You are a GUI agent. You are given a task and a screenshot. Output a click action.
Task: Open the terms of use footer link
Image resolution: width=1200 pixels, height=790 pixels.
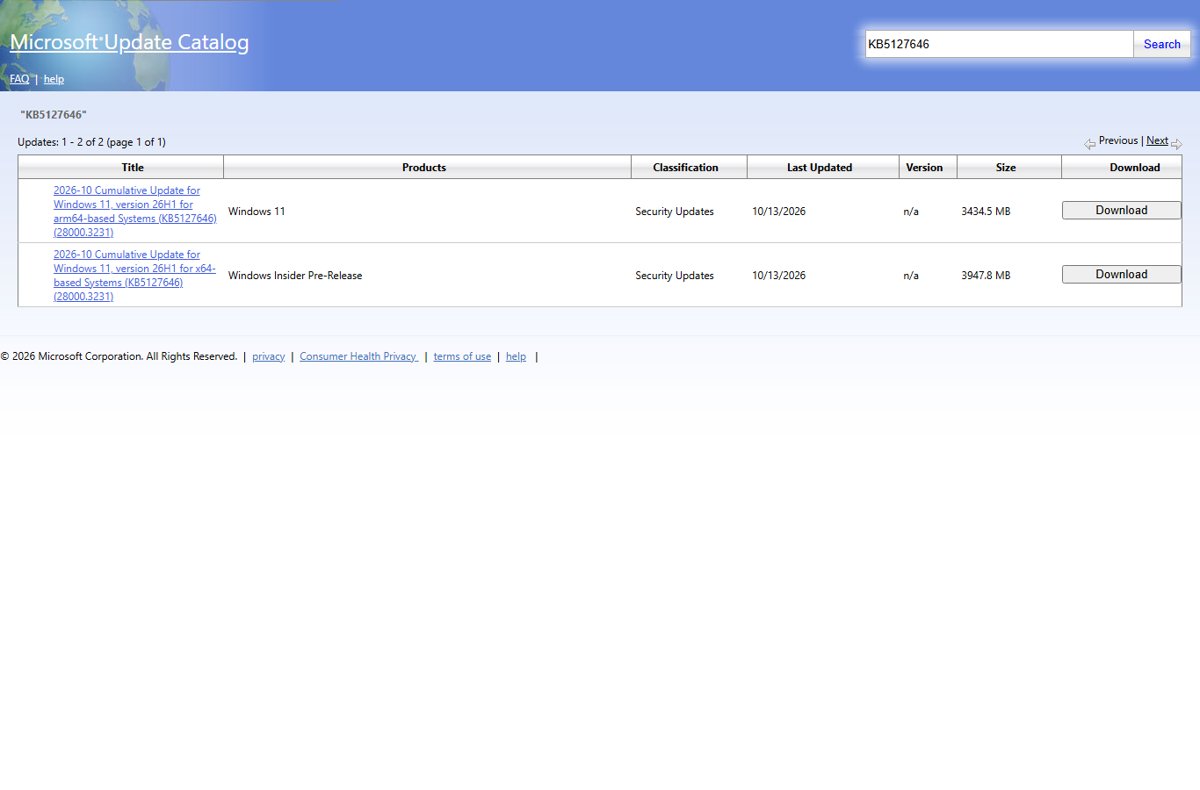pyautogui.click(x=462, y=356)
